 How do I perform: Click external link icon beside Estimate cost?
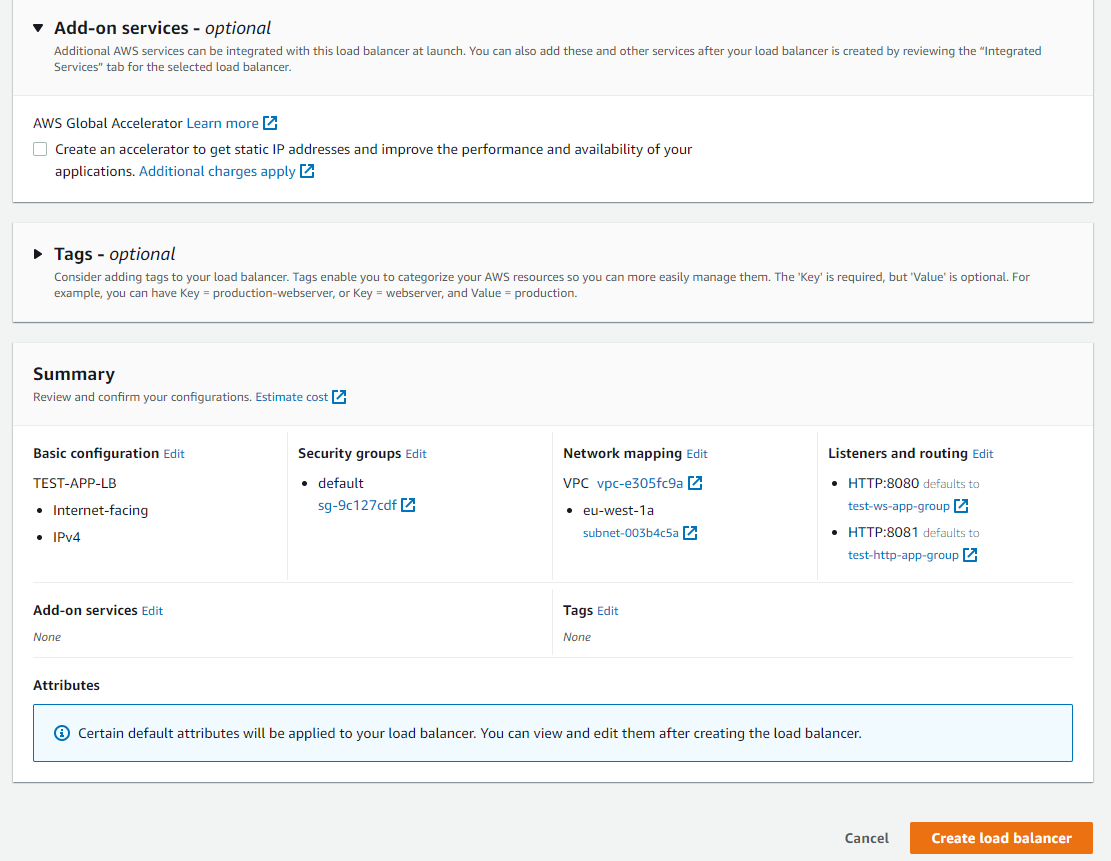tap(339, 397)
